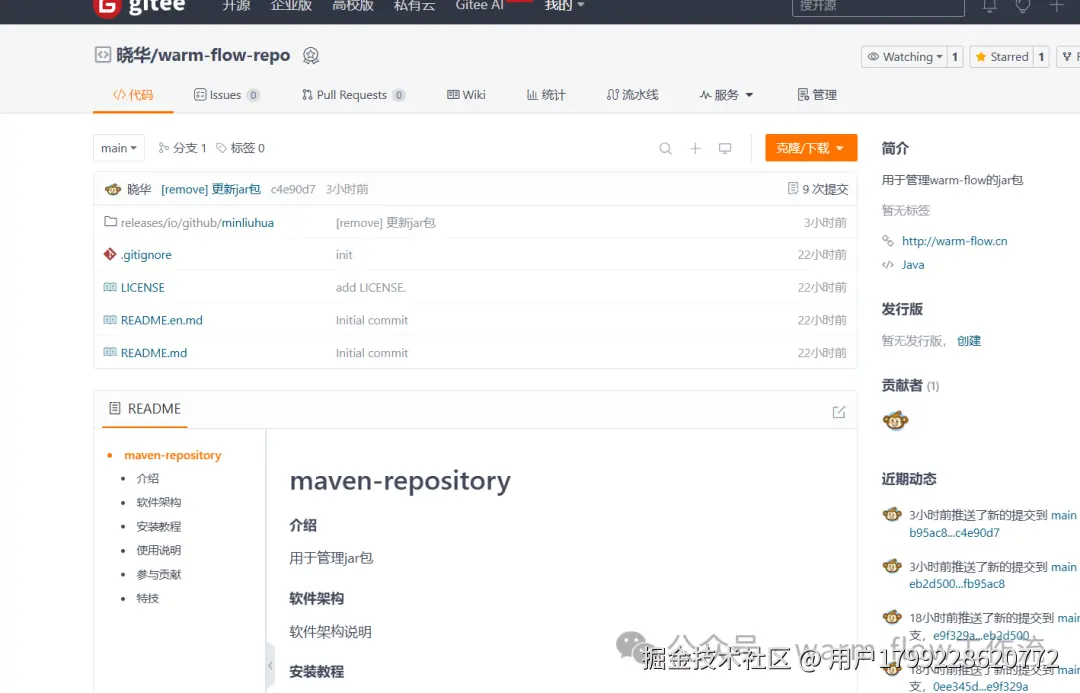Image resolution: width=1080 pixels, height=693 pixels.
Task: Click the Gitee AI header link
Action: coord(480,6)
